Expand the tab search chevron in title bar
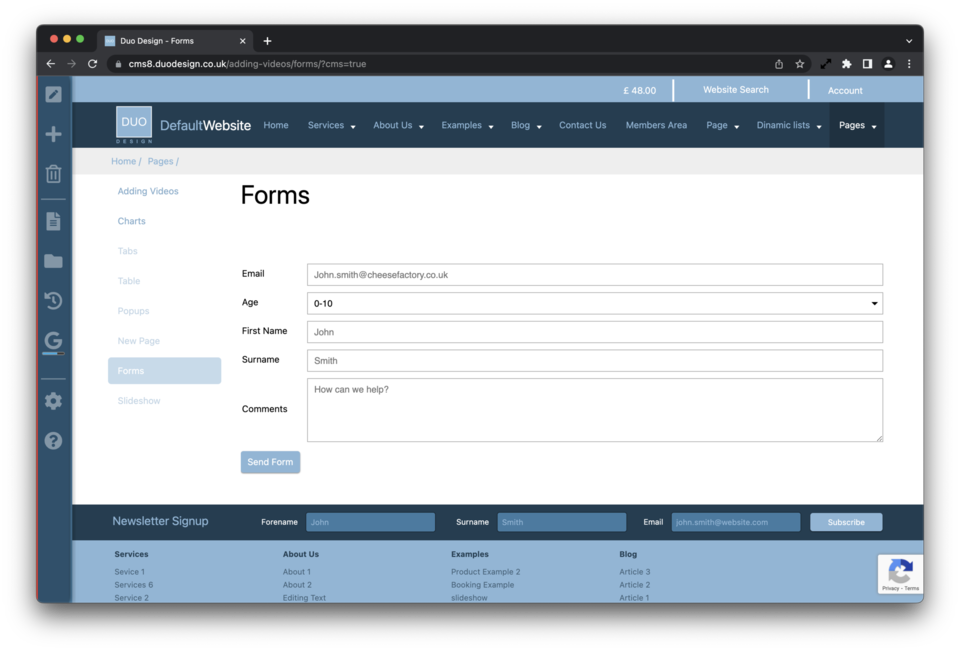The height and width of the screenshot is (651, 960). pos(909,41)
